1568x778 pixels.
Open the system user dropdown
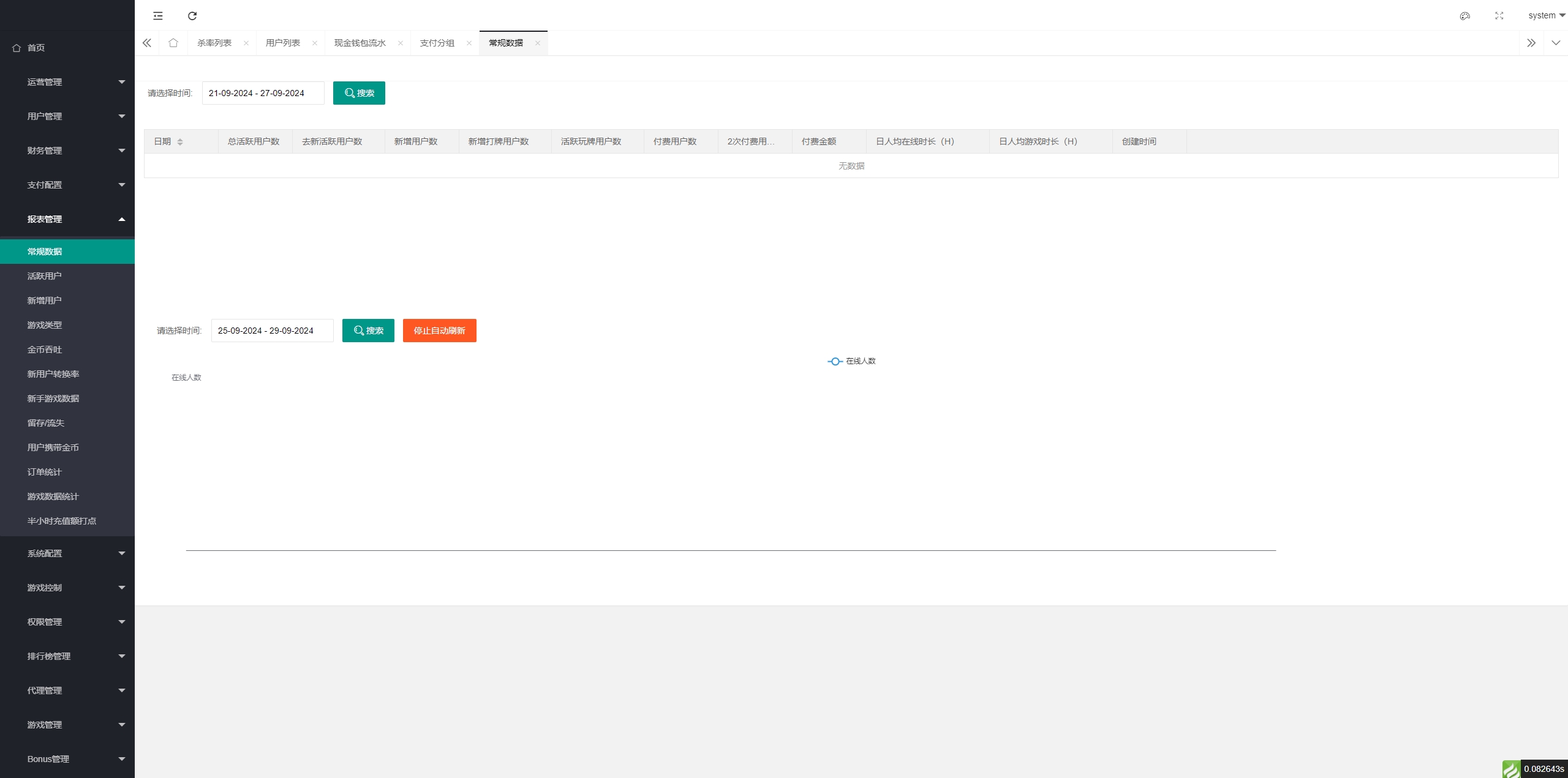1546,16
